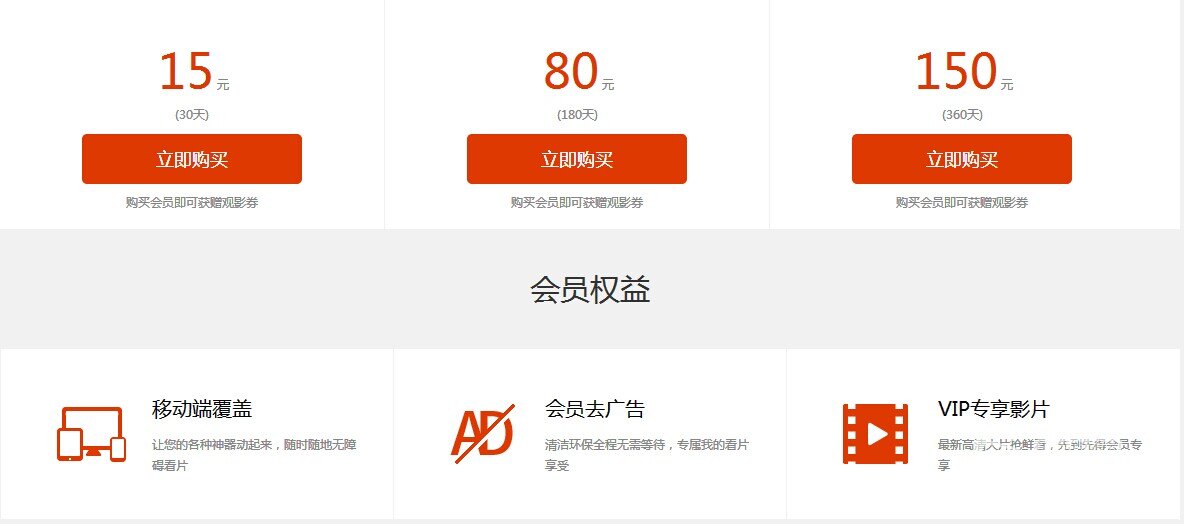The height and width of the screenshot is (524, 1184).
Task: Click 购买会员即可获赠观影券 under the 150元 plan
Action: point(962,203)
